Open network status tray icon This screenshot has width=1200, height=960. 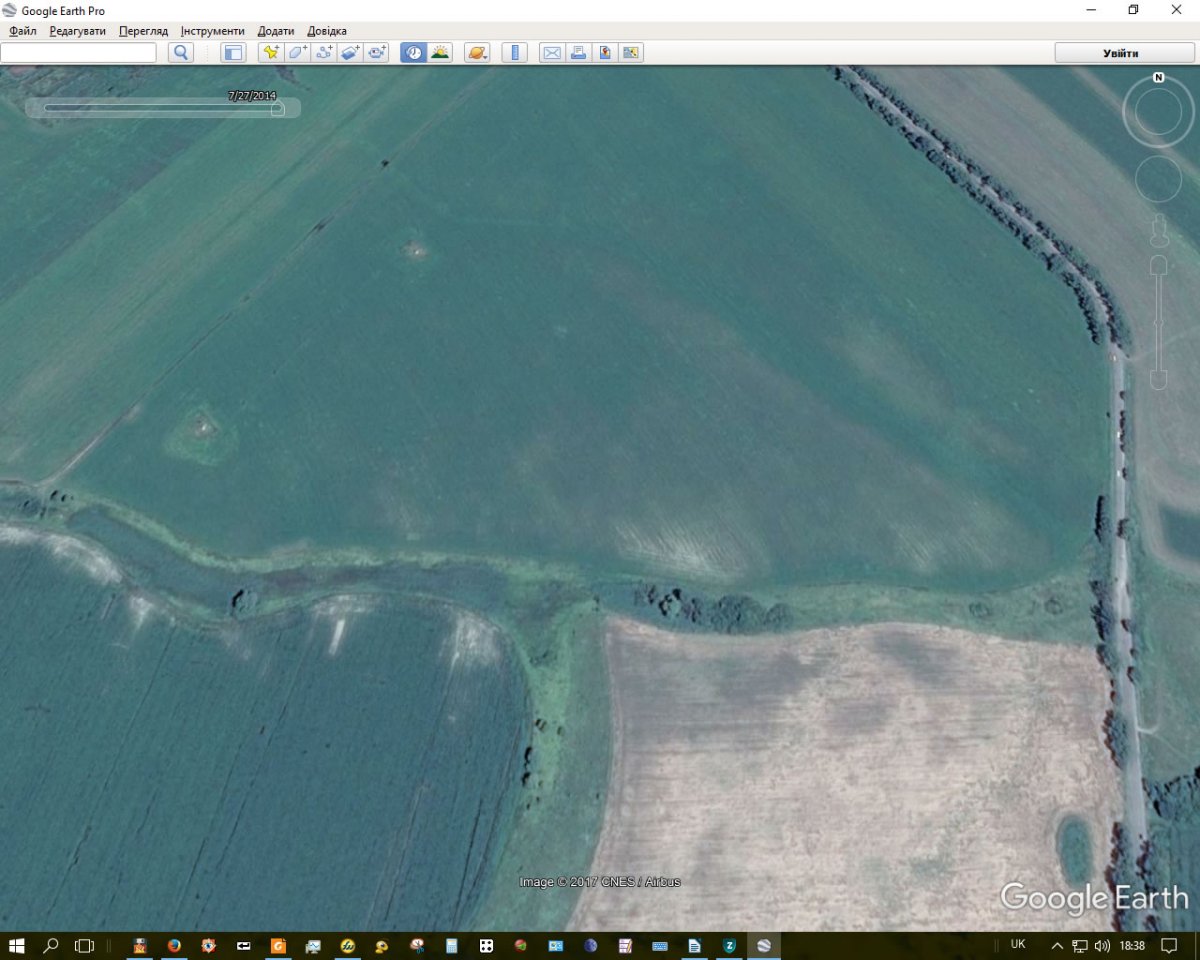click(x=1080, y=945)
